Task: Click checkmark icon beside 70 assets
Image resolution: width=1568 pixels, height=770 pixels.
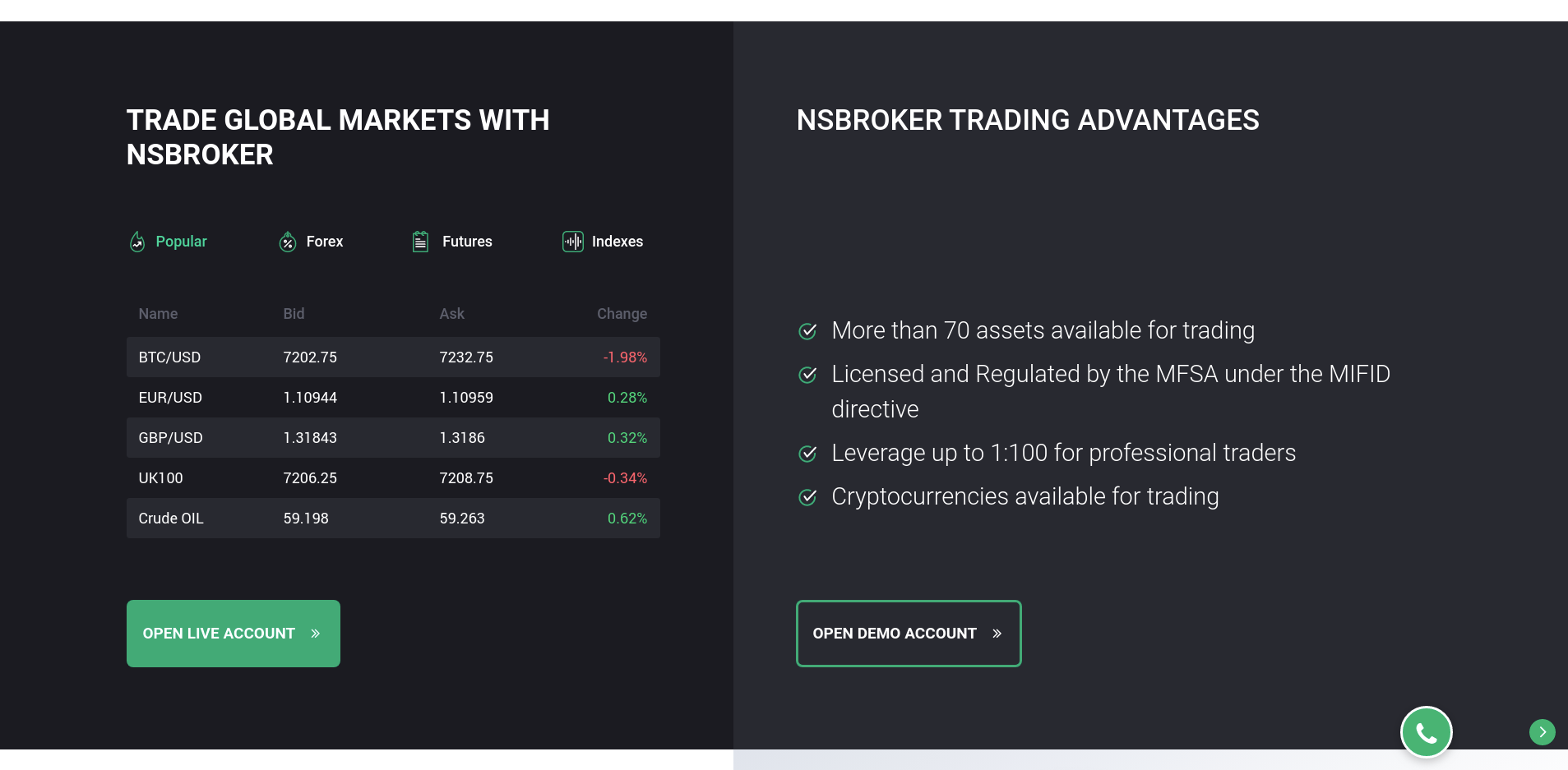Action: (808, 331)
